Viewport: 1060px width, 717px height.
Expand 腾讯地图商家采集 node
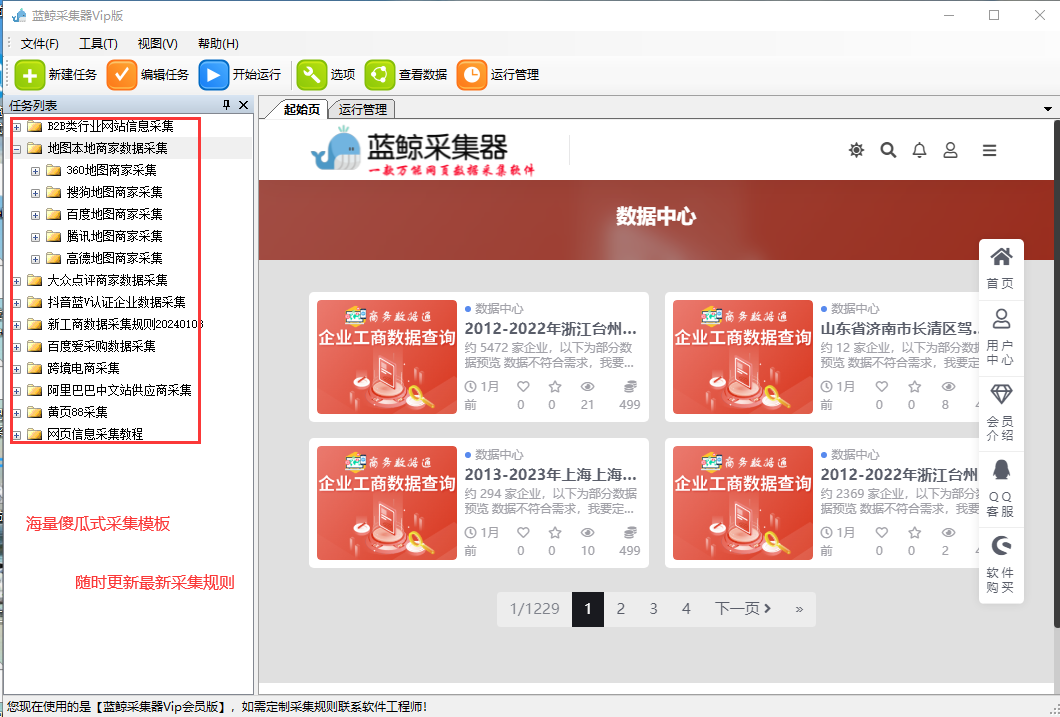point(36,237)
